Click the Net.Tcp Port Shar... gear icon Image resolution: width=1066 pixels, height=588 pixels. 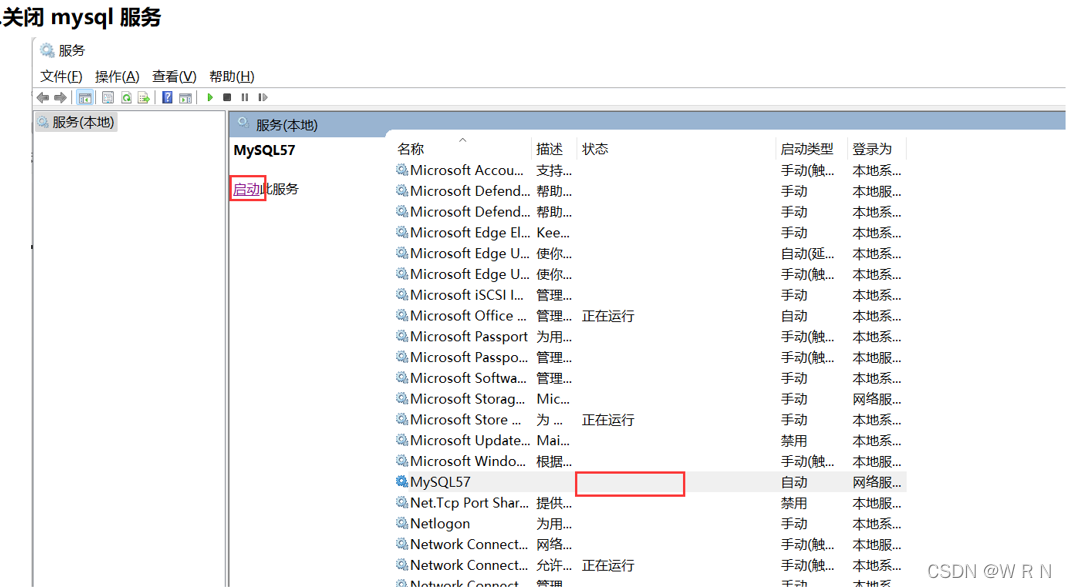coord(402,502)
